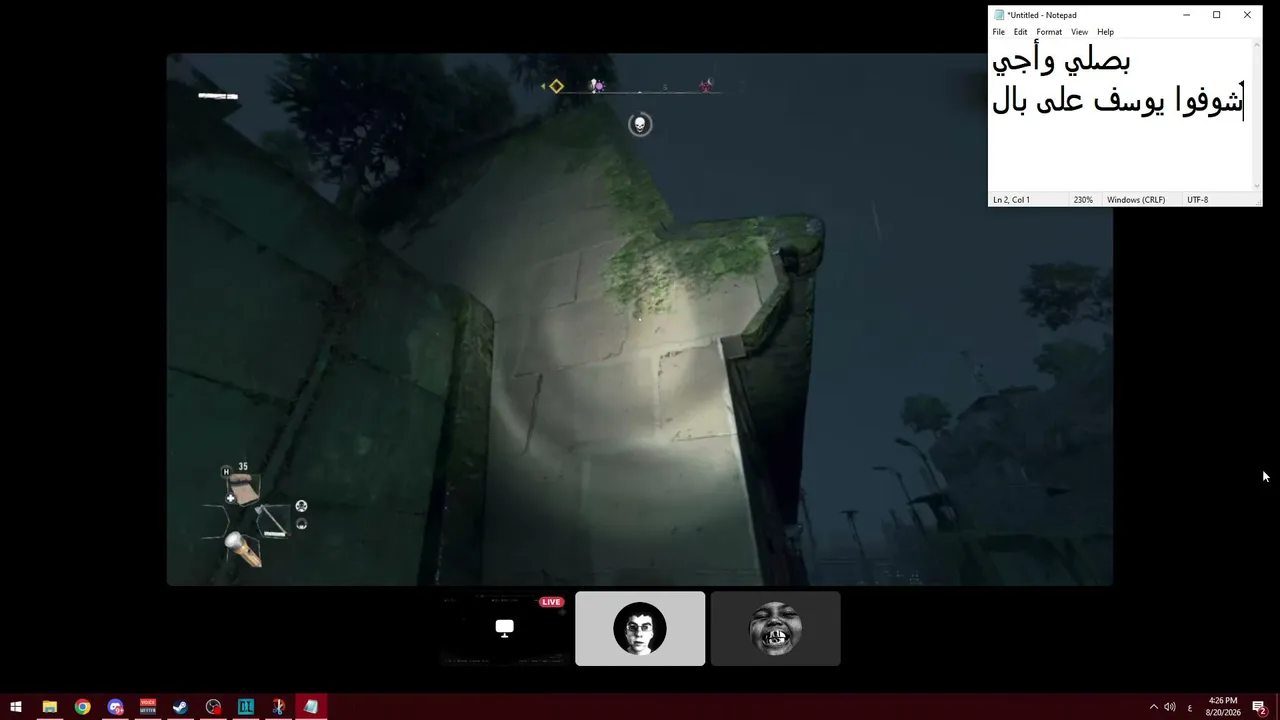Screen dimensions: 1280x720
Task: Click the Windows (CRLF) status entry
Action: click(1136, 200)
